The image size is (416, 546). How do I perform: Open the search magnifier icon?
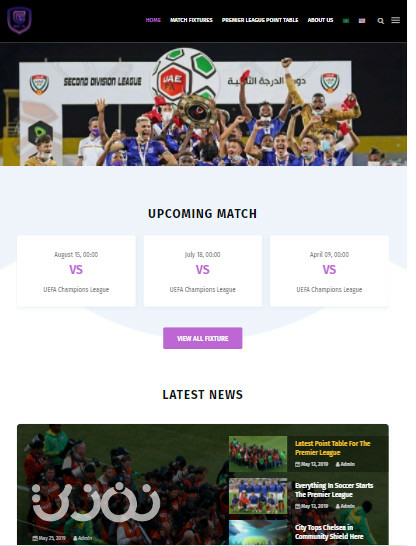click(x=381, y=21)
